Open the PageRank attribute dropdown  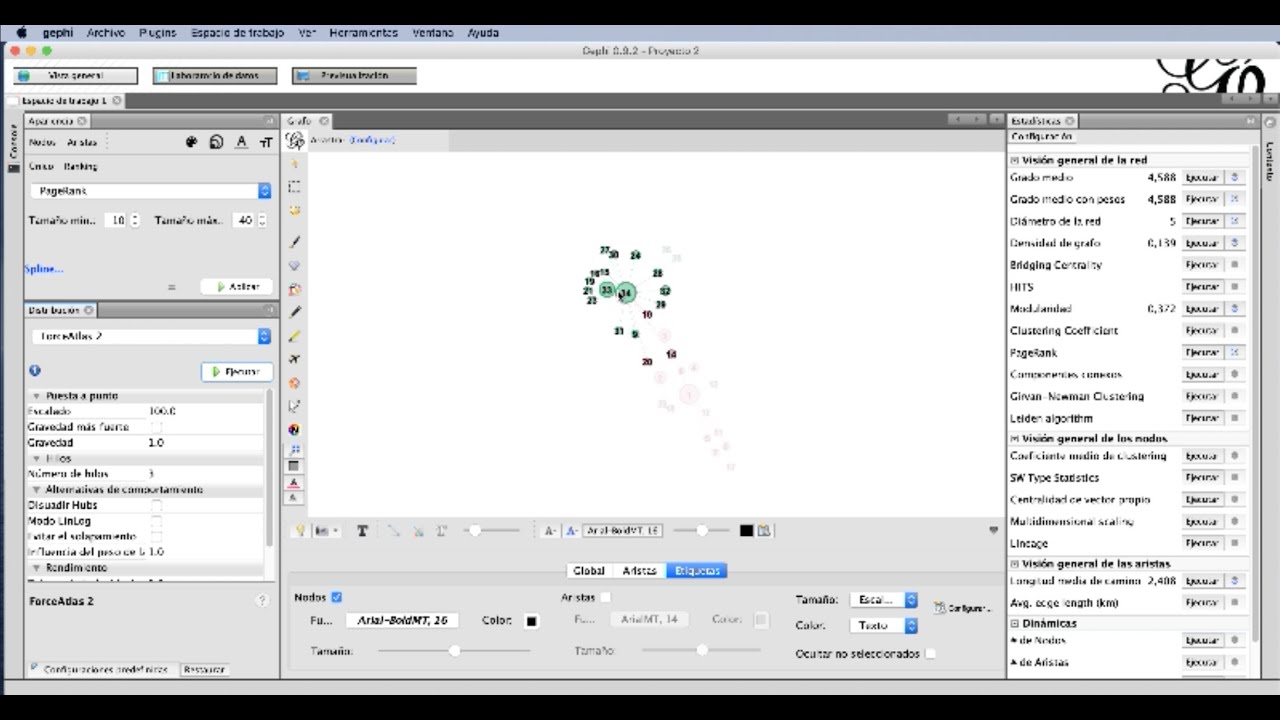click(150, 191)
